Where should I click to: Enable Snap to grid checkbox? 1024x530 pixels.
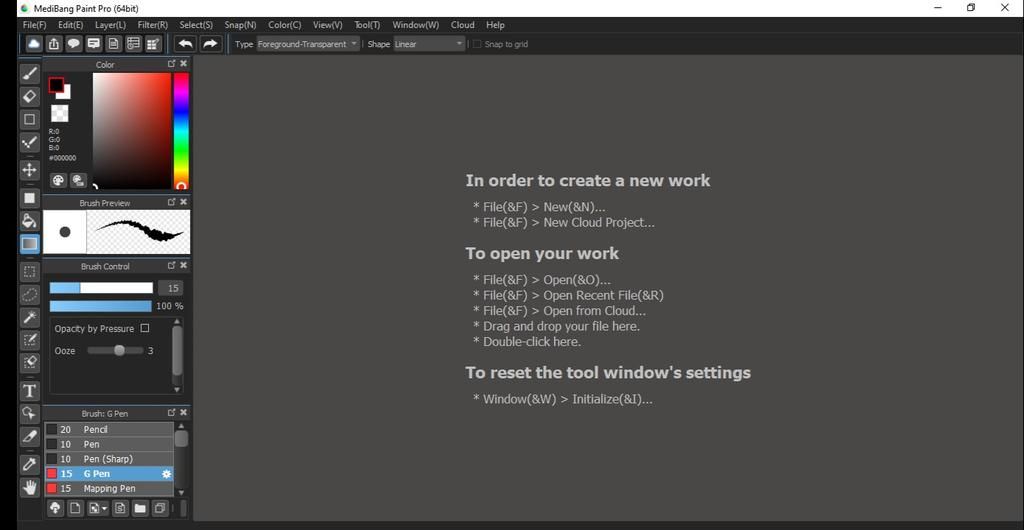(x=477, y=44)
